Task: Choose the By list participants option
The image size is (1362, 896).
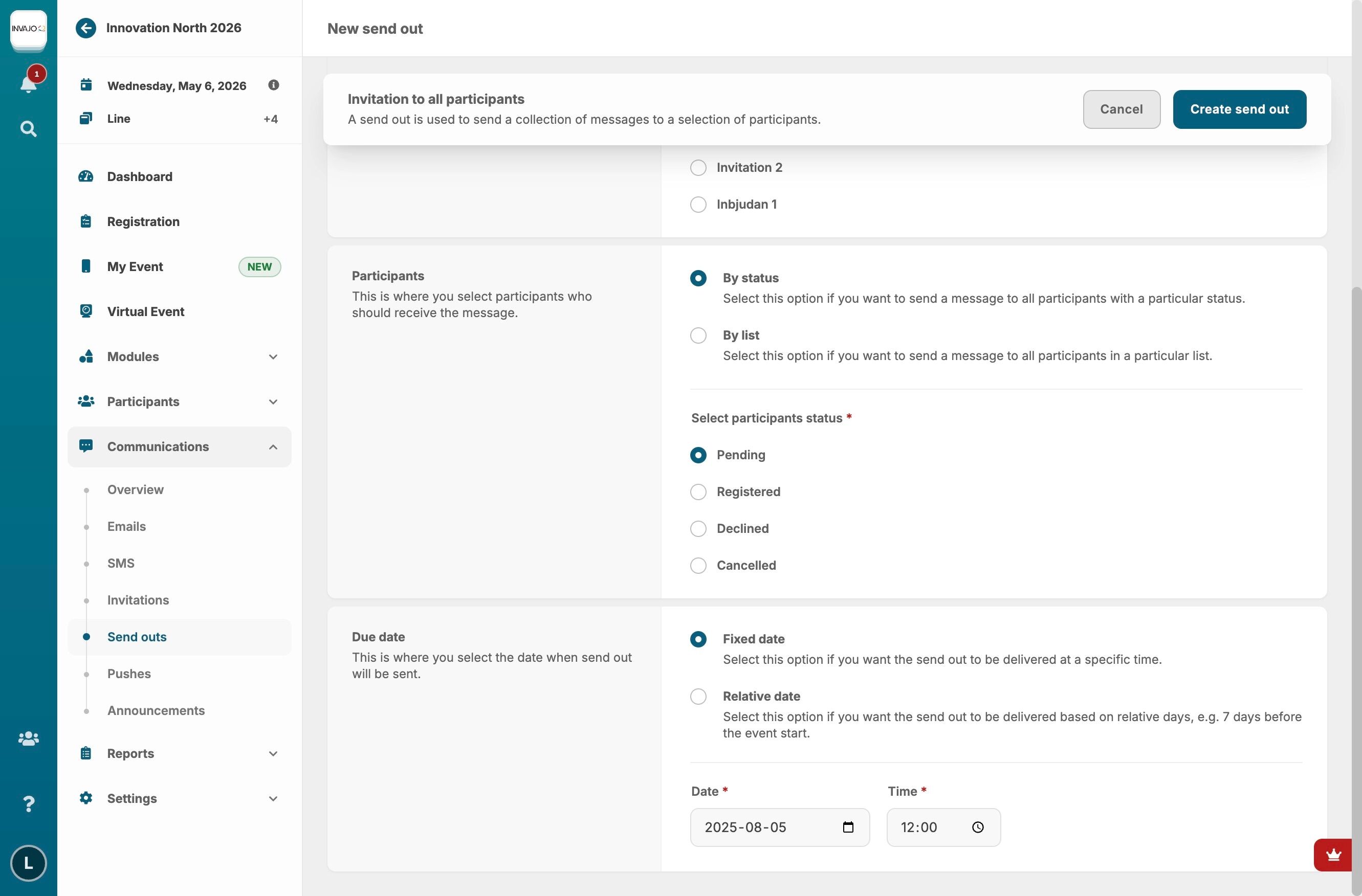Action: 698,335
